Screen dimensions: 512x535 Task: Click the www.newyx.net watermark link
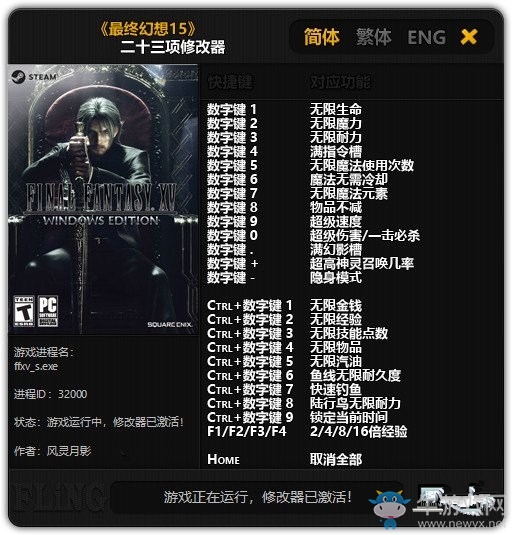(461, 523)
